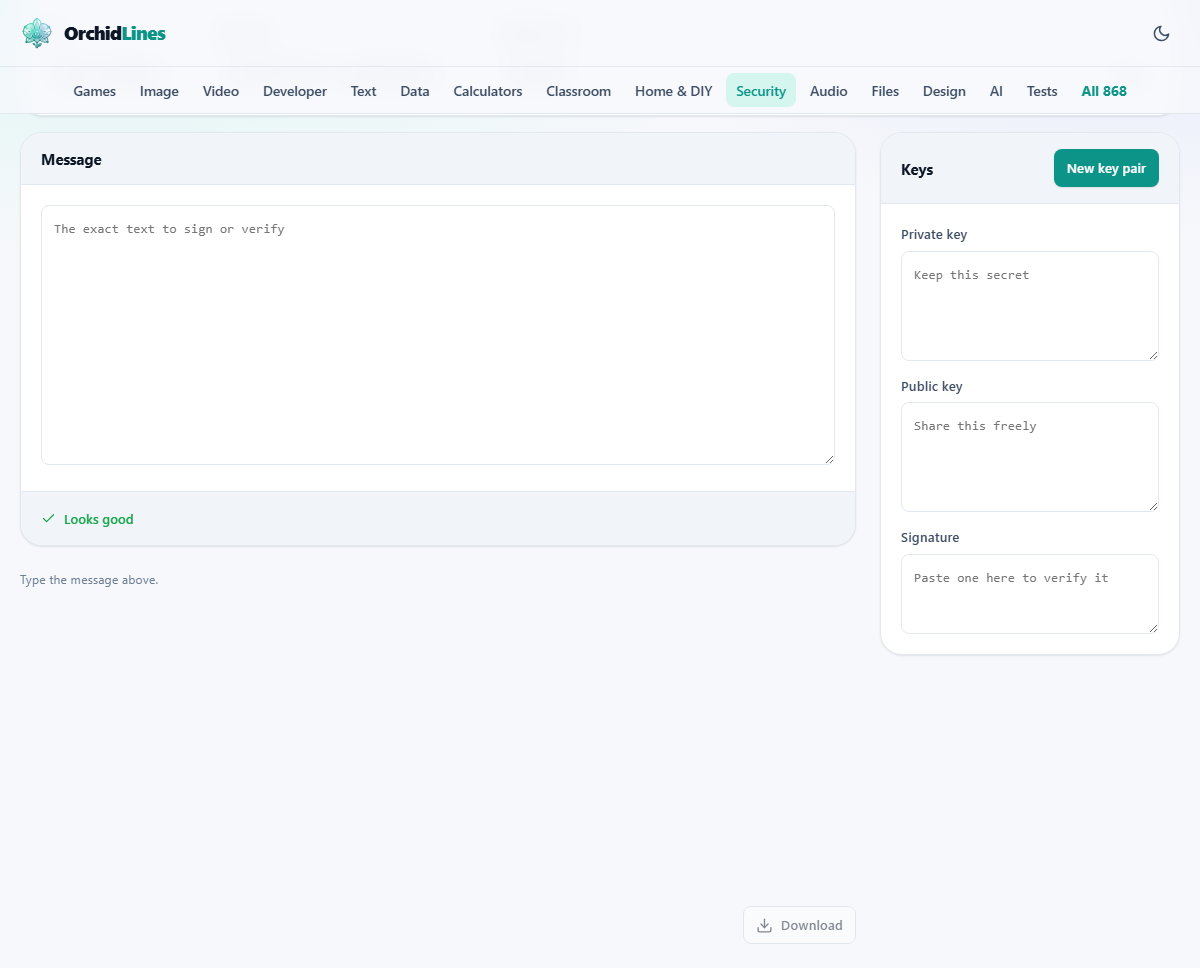
Task: Open the Home & DIY category
Action: tap(674, 91)
